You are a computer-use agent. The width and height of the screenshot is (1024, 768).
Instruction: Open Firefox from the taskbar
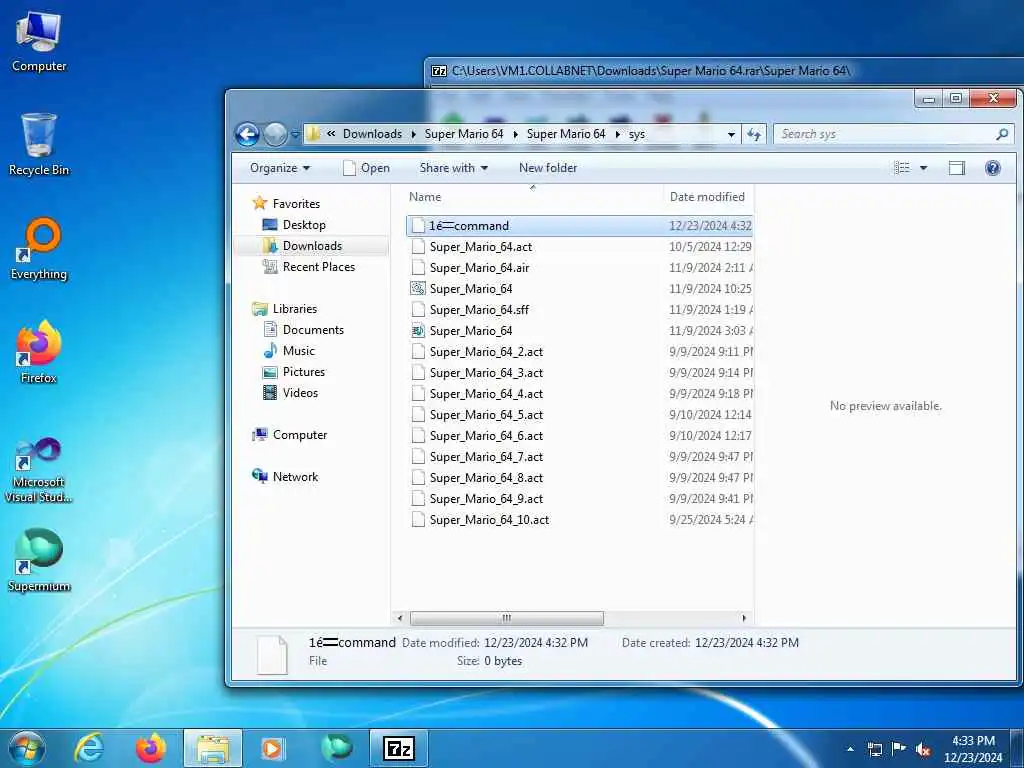[151, 748]
